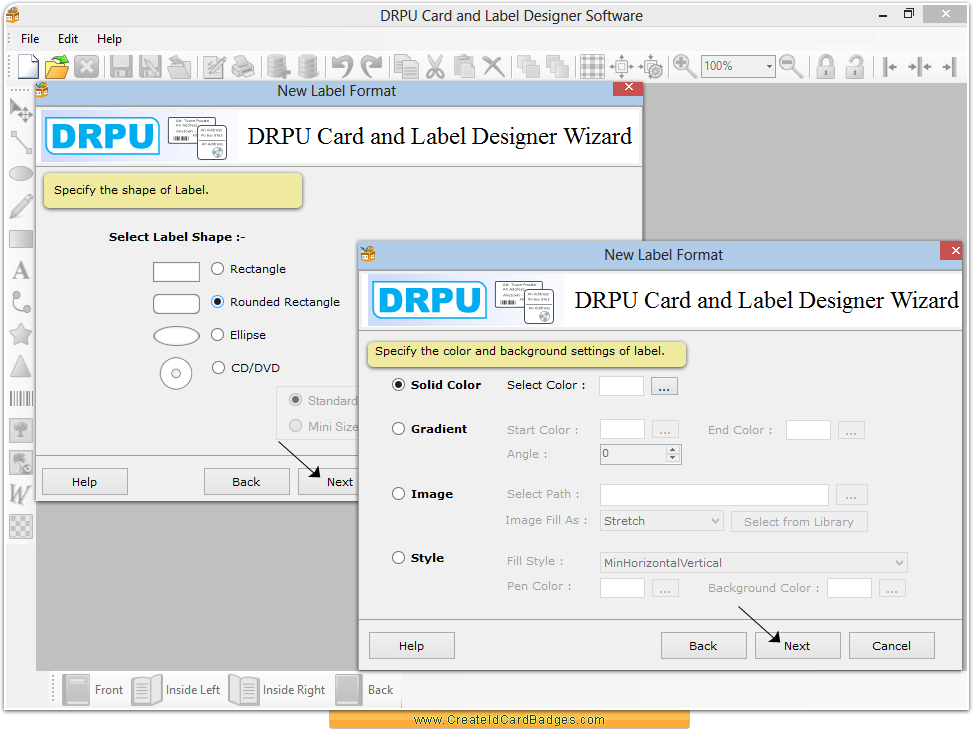
Task: Click the Lock padlock icon
Action: (825, 66)
